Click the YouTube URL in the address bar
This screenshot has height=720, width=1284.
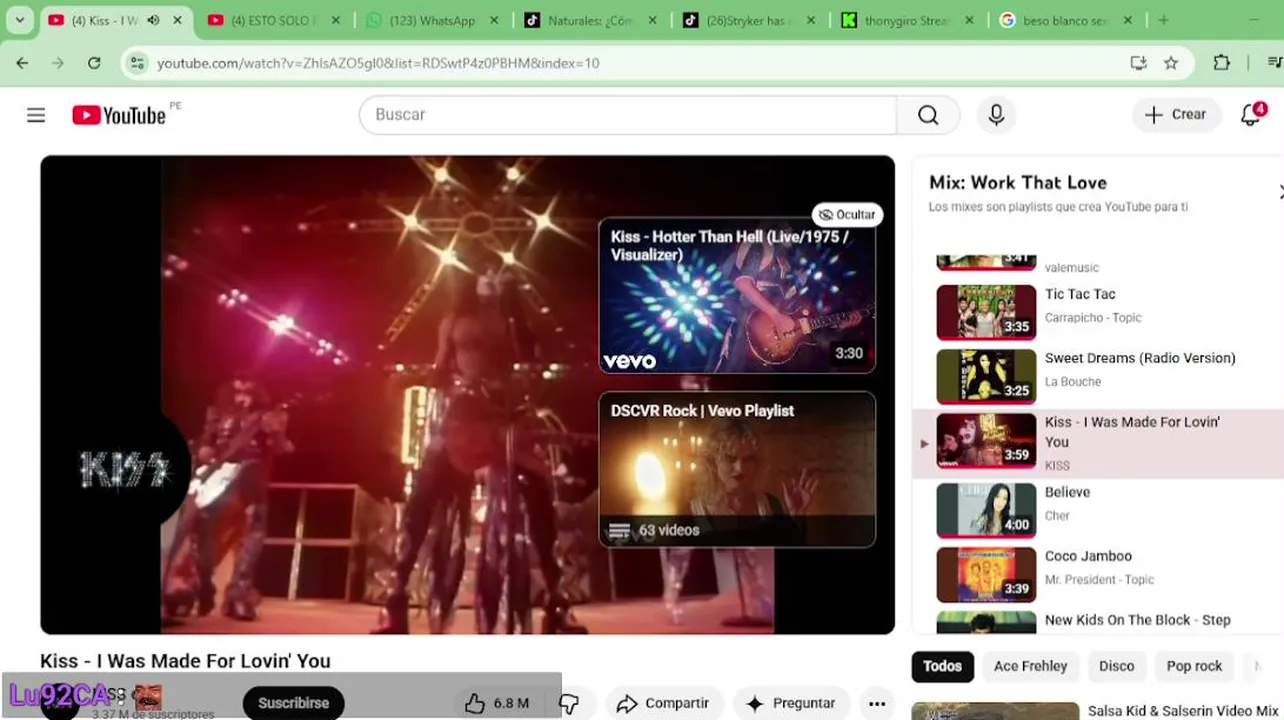click(378, 63)
